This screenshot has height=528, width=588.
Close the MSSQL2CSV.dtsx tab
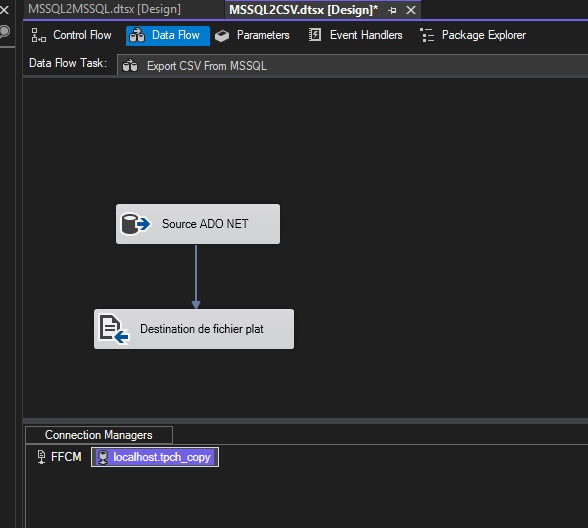point(411,10)
